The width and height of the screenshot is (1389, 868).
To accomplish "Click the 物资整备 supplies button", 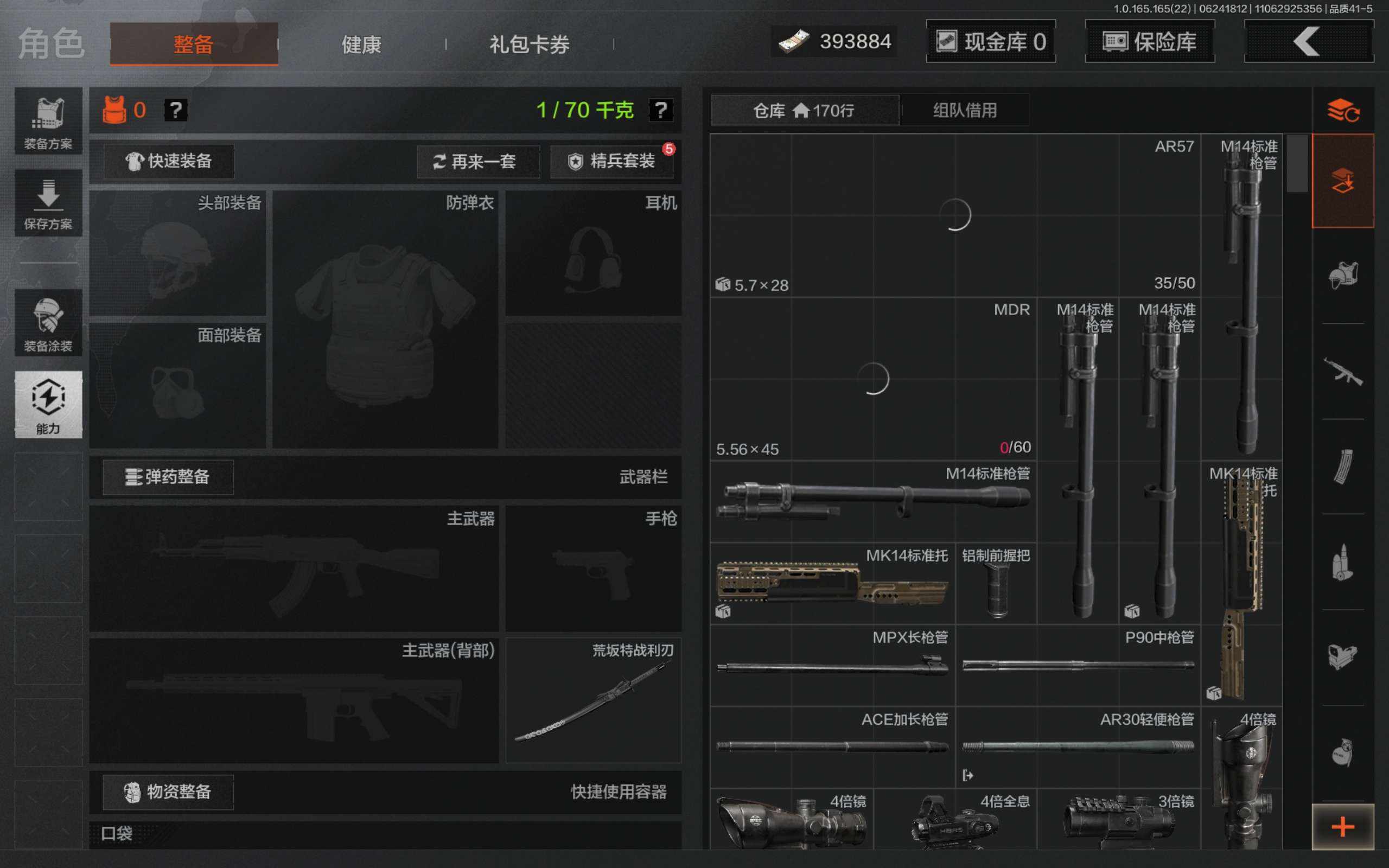I will pyautogui.click(x=168, y=792).
